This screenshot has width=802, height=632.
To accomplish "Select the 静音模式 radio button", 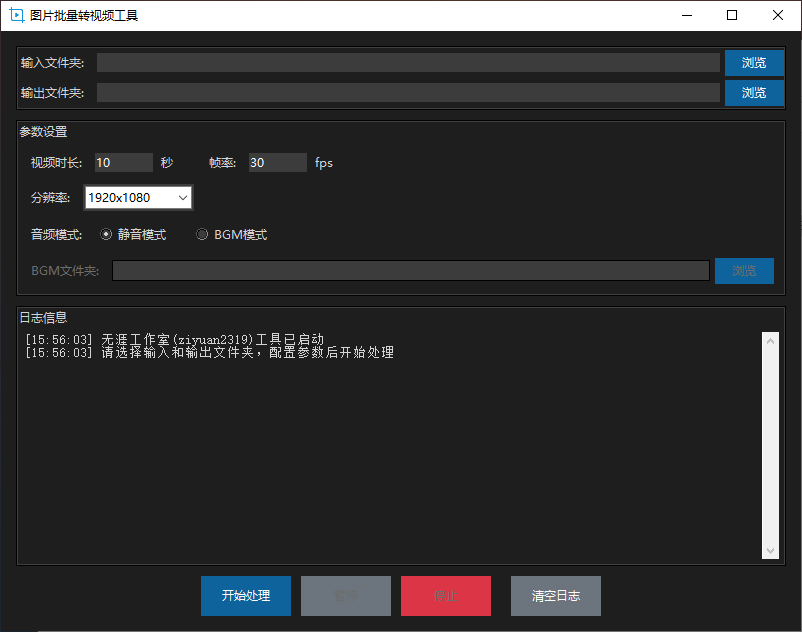I will (107, 235).
